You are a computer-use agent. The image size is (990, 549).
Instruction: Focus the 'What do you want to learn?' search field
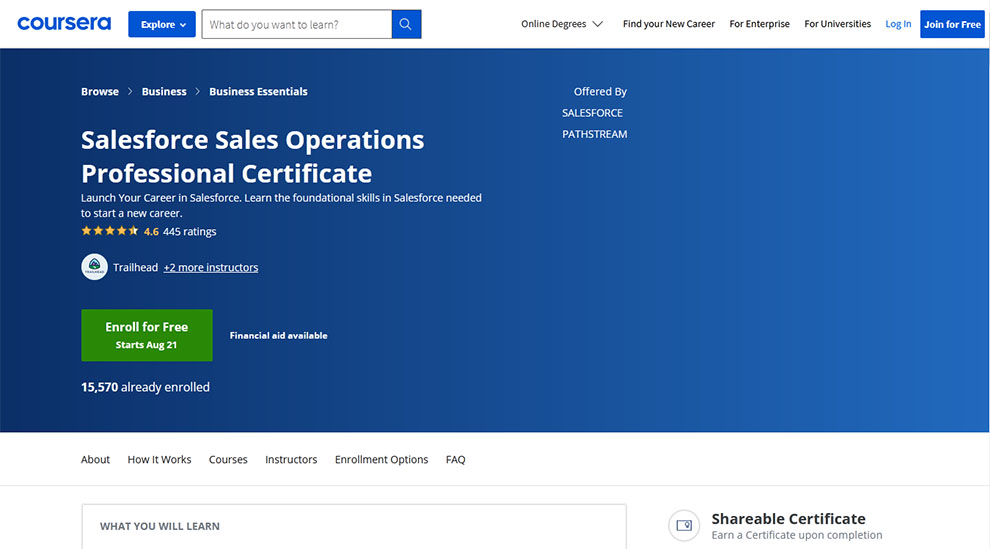pyautogui.click(x=297, y=24)
